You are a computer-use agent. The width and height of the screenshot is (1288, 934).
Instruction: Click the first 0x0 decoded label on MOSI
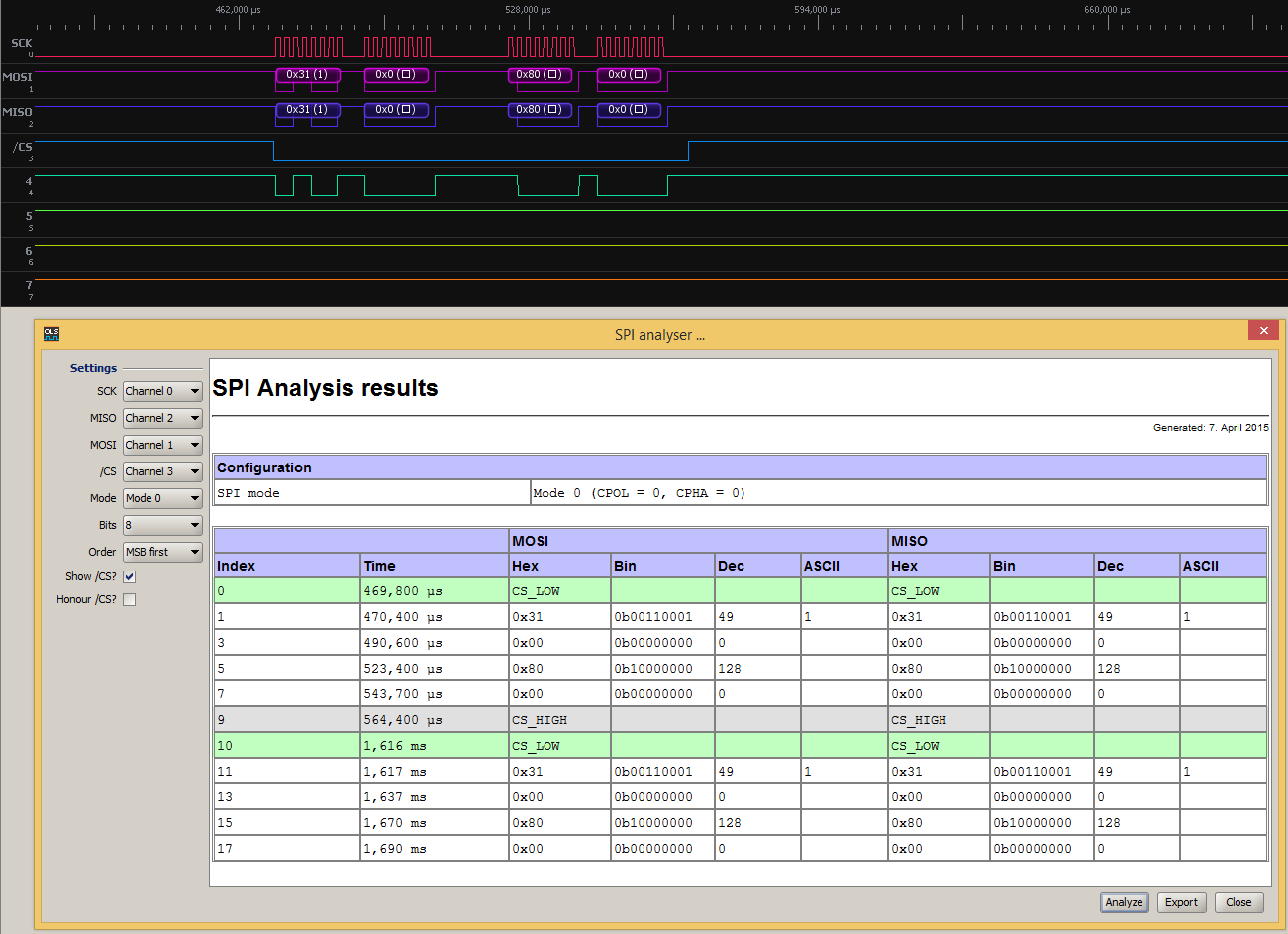coord(396,75)
